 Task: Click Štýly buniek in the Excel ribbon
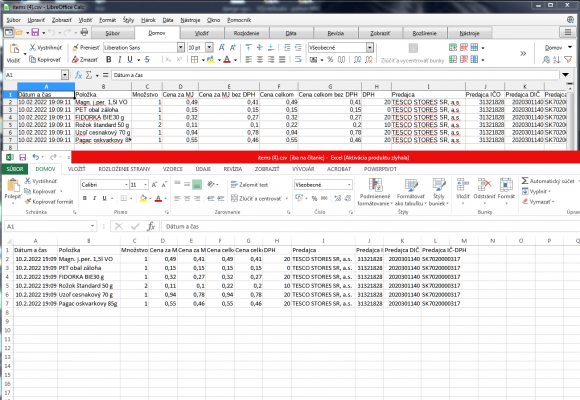[439, 192]
